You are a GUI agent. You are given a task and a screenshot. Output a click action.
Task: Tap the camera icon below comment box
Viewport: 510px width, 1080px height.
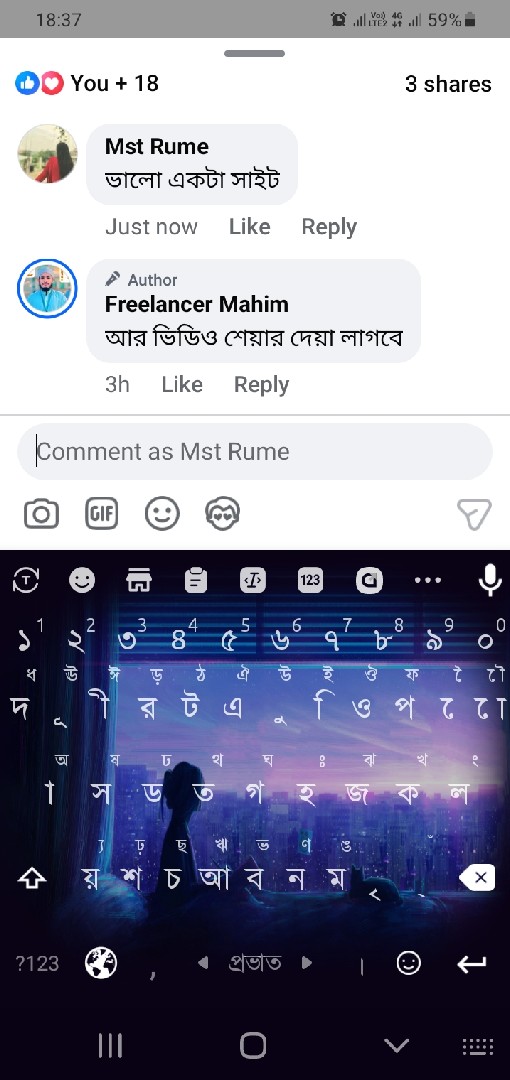[41, 514]
